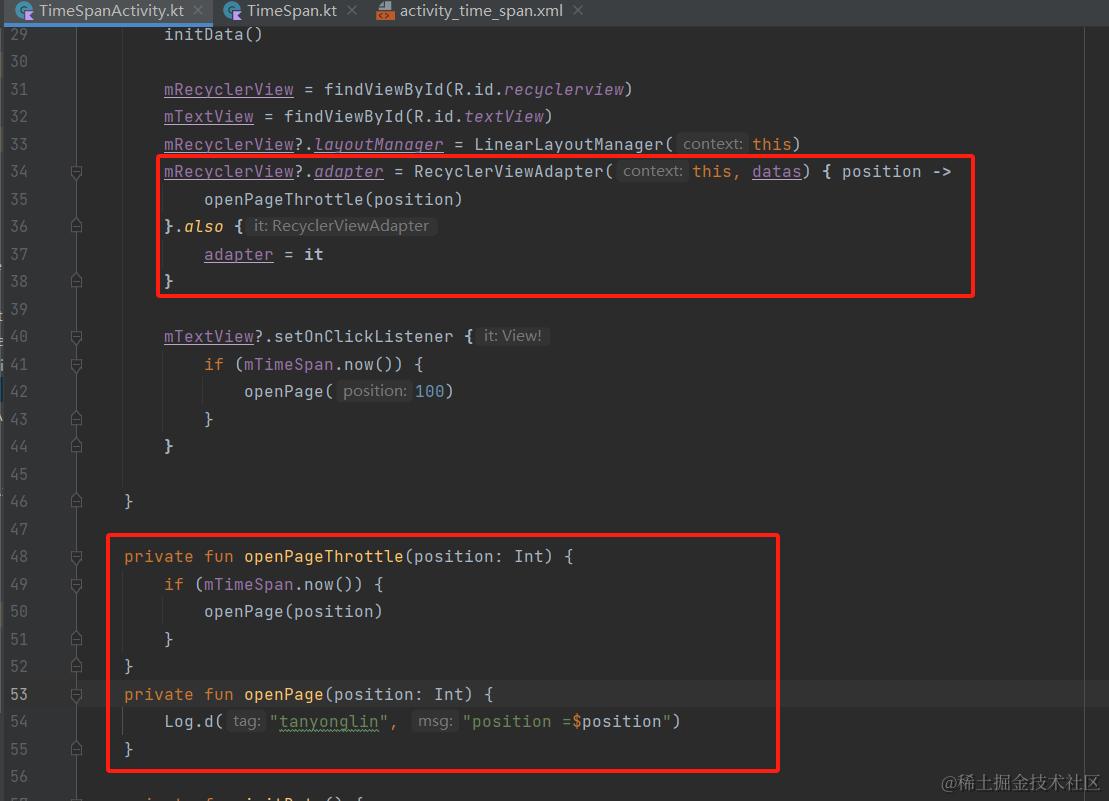Collapse the if block at line 41

tap(76, 365)
